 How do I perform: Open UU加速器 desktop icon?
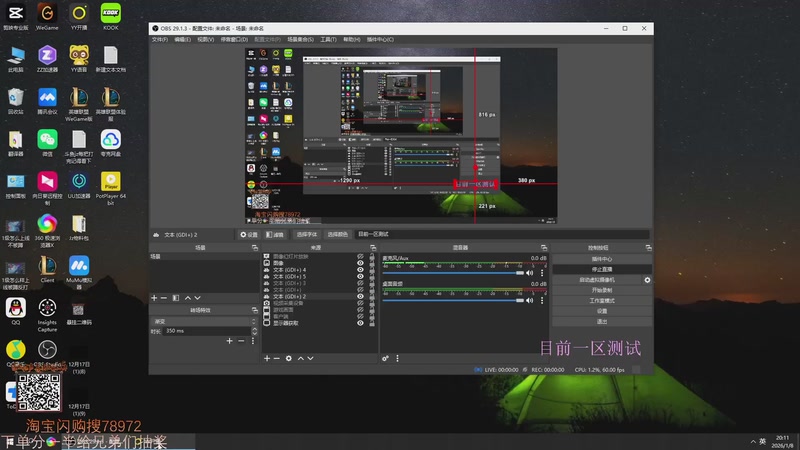point(79,185)
